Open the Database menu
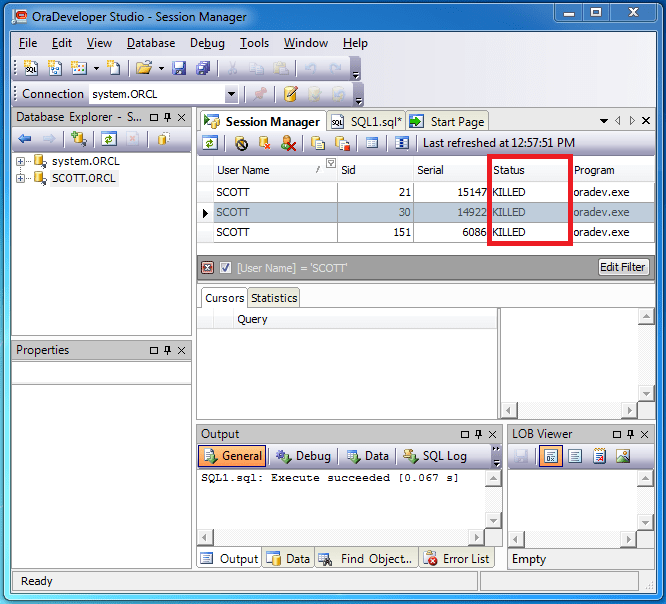The width and height of the screenshot is (666, 604). point(151,43)
